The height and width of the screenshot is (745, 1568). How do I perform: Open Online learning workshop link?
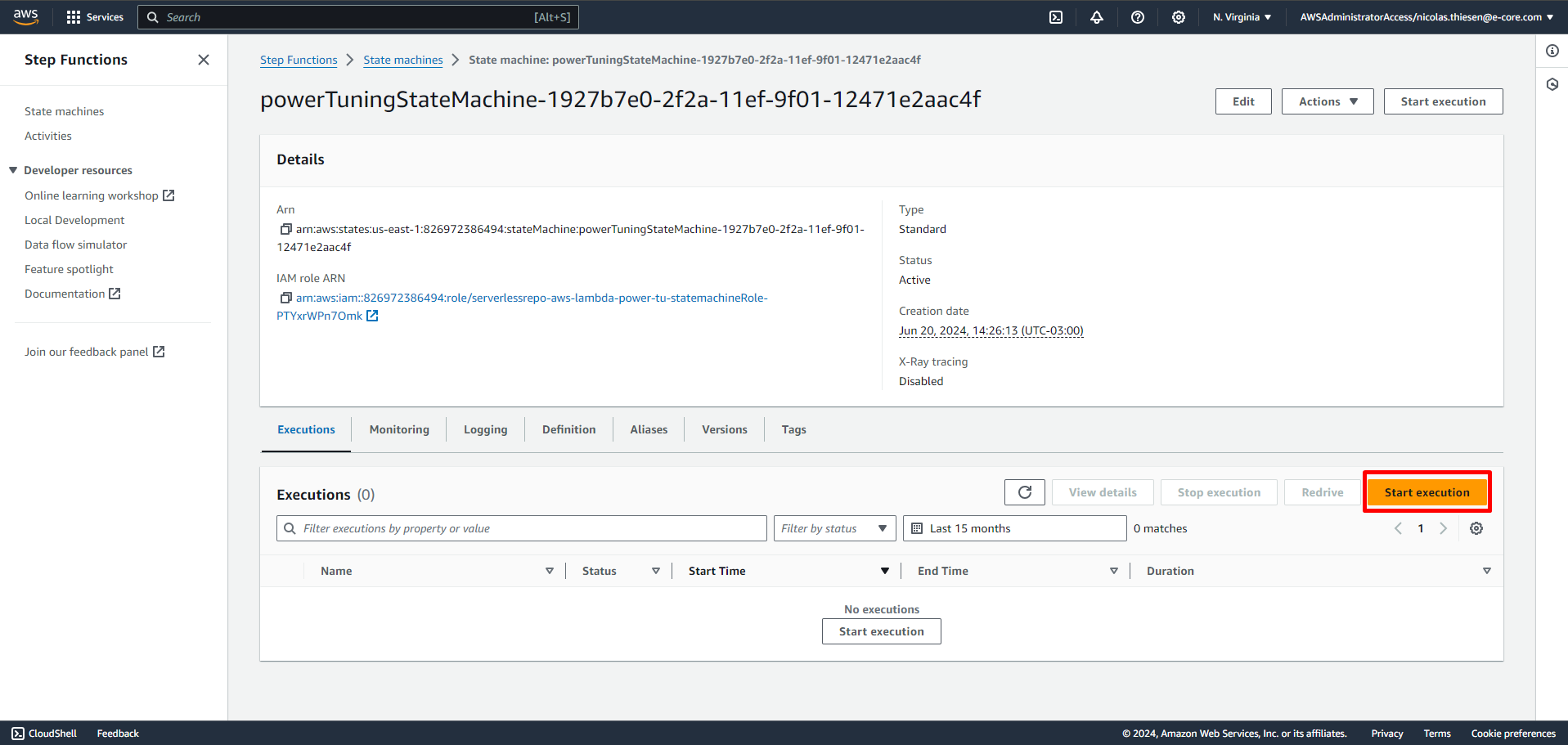[x=99, y=195]
